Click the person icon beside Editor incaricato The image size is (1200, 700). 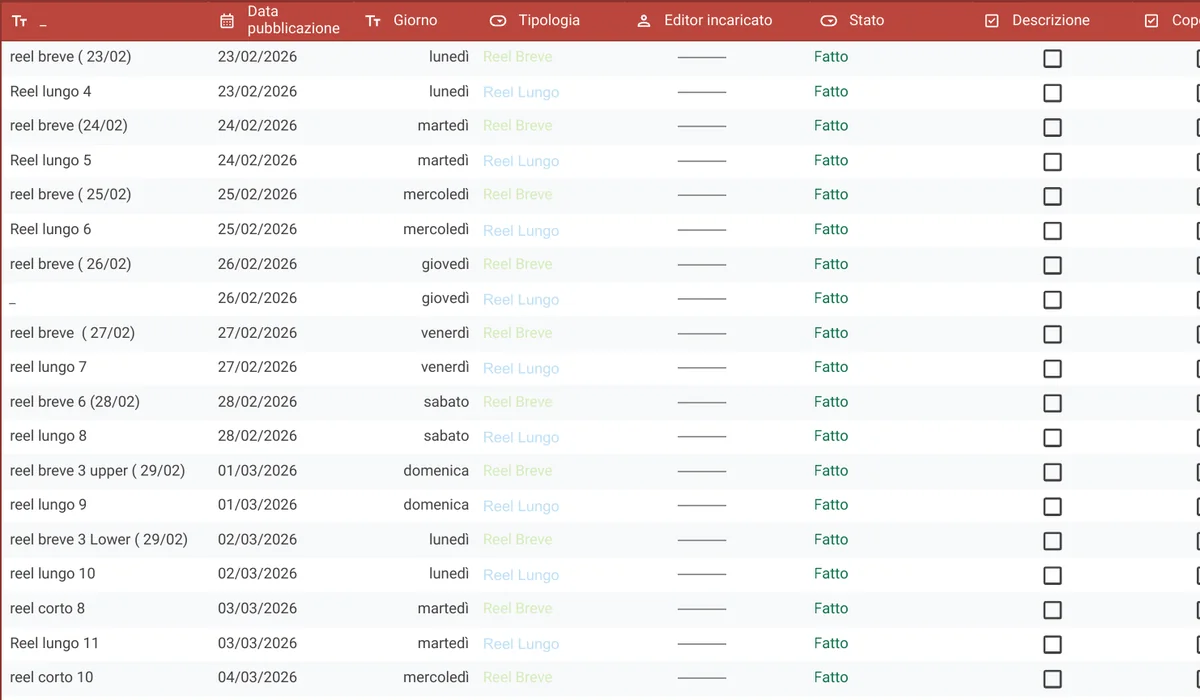coord(644,20)
